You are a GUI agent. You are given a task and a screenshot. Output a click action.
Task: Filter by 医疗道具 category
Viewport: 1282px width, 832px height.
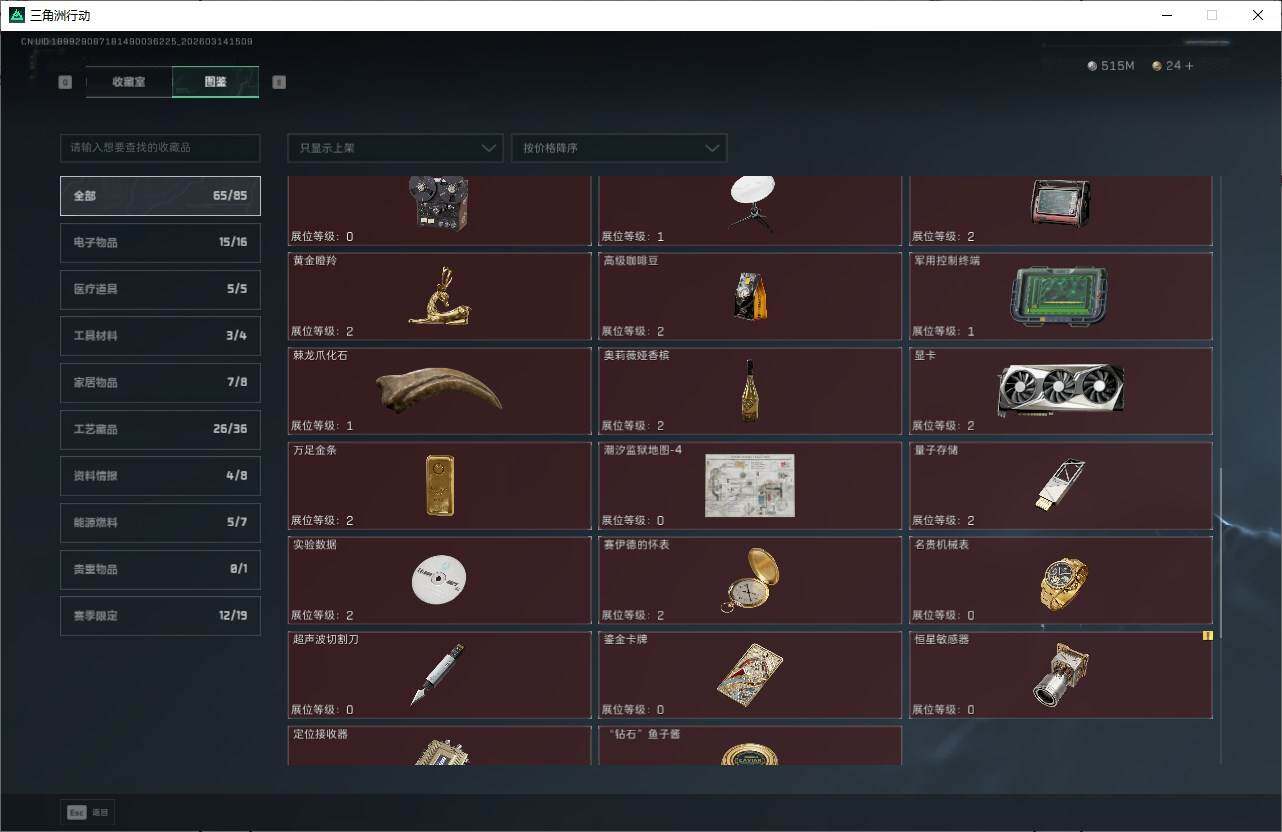(x=160, y=289)
